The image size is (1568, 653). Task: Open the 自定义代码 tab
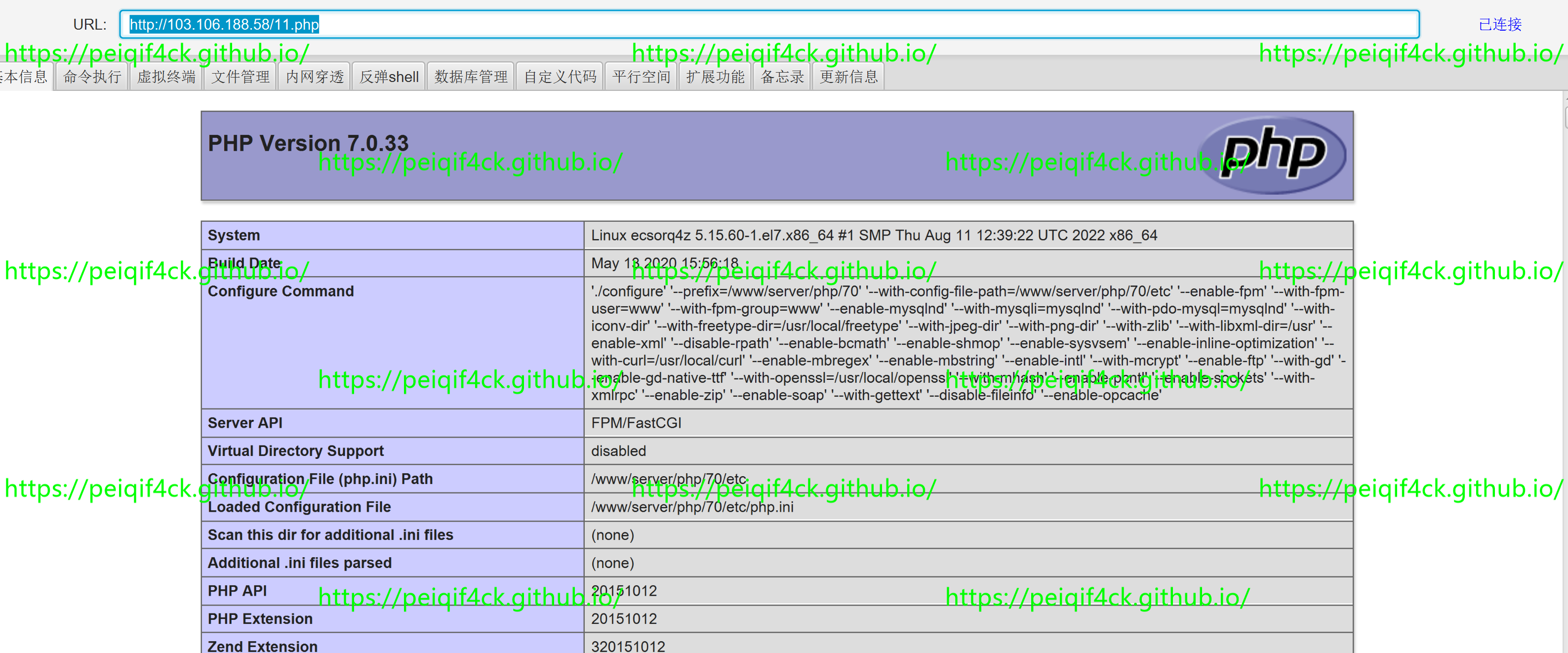560,77
